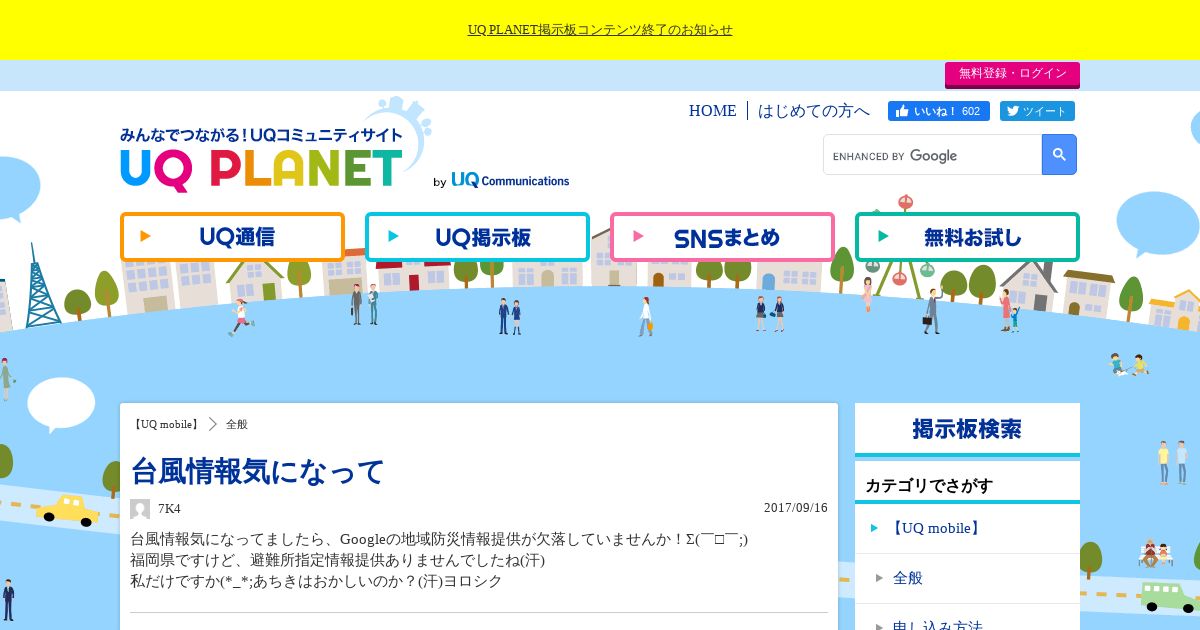Go to the HOME page

[x=712, y=111]
